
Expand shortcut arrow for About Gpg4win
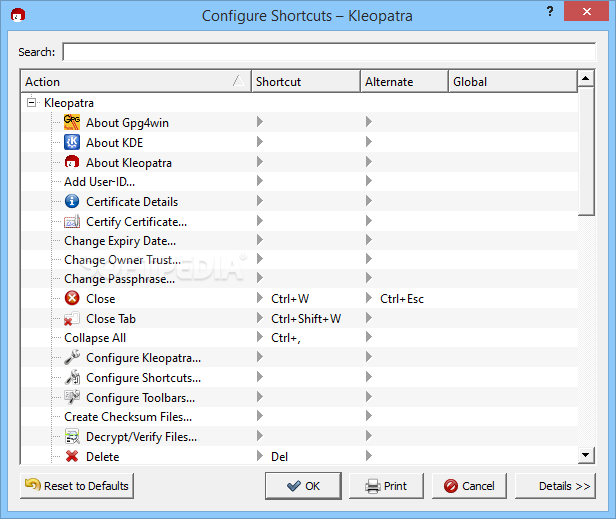[x=260, y=122]
